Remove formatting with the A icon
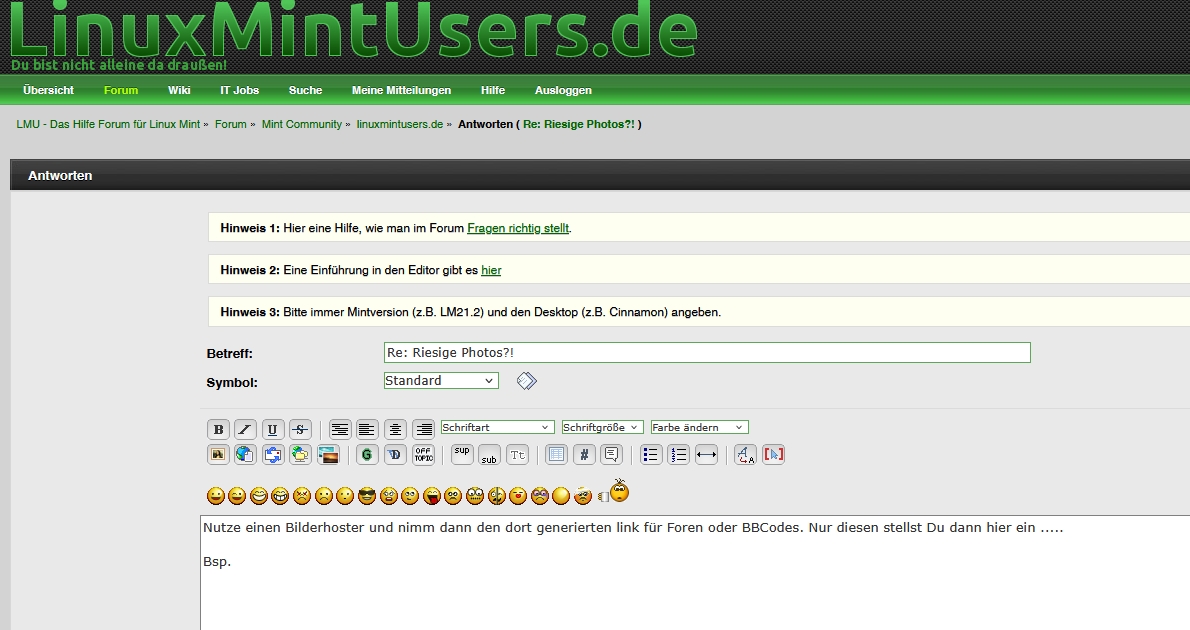 click(745, 454)
